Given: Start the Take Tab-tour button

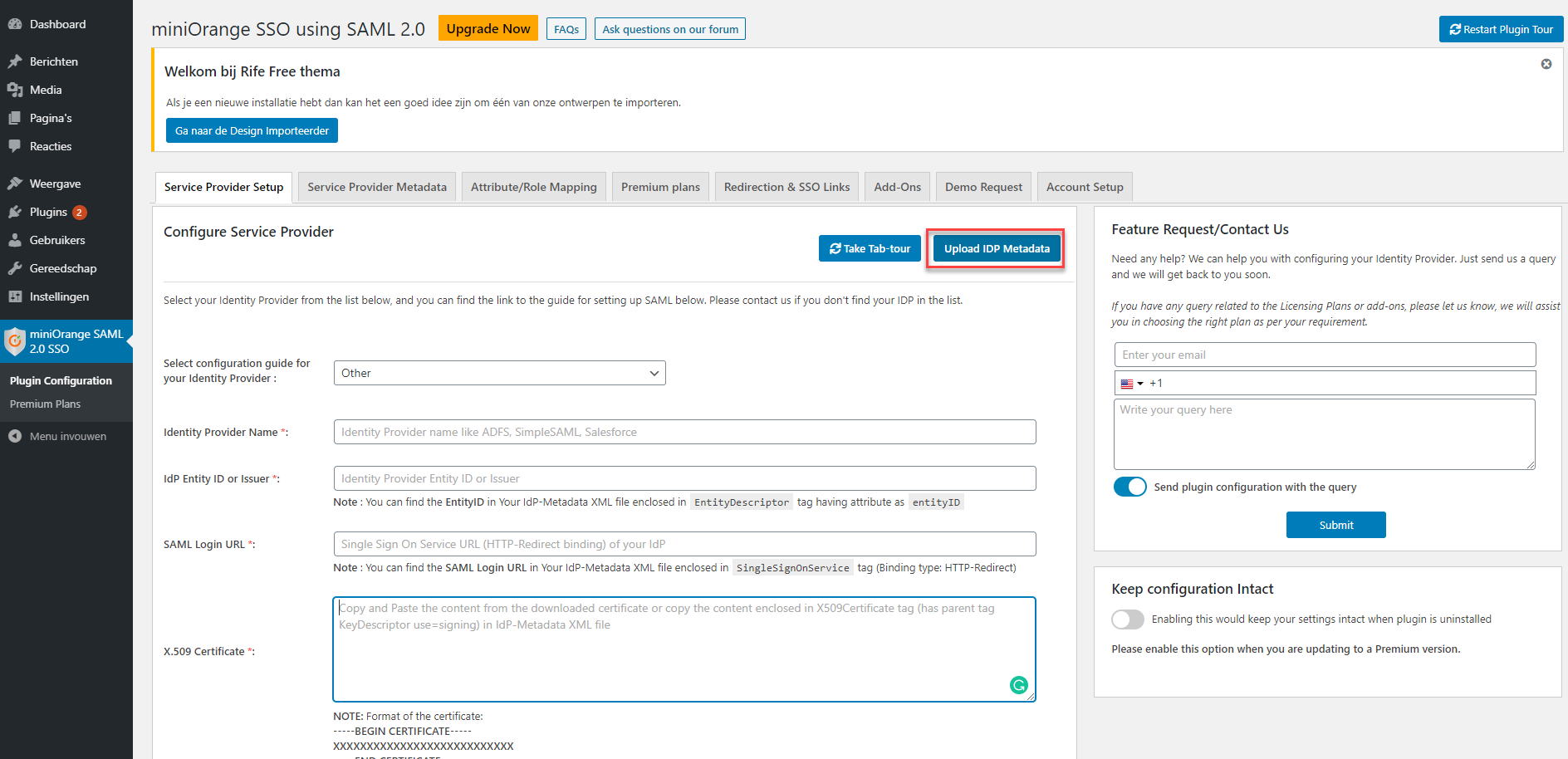Looking at the screenshot, I should [x=870, y=248].
